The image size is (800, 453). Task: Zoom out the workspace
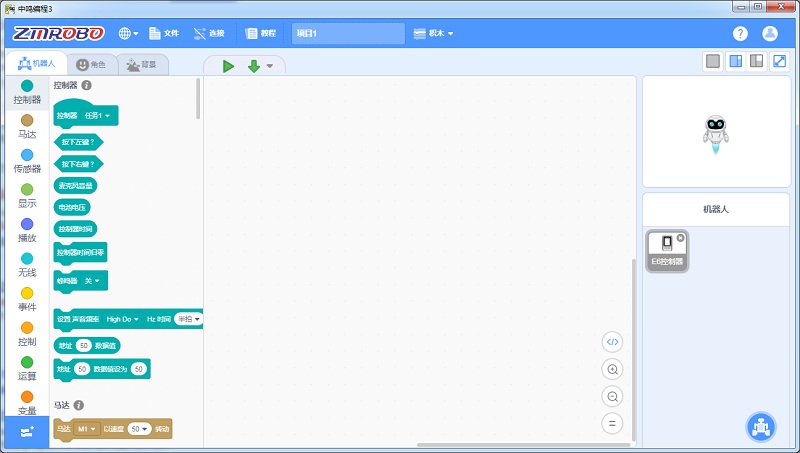[612, 396]
